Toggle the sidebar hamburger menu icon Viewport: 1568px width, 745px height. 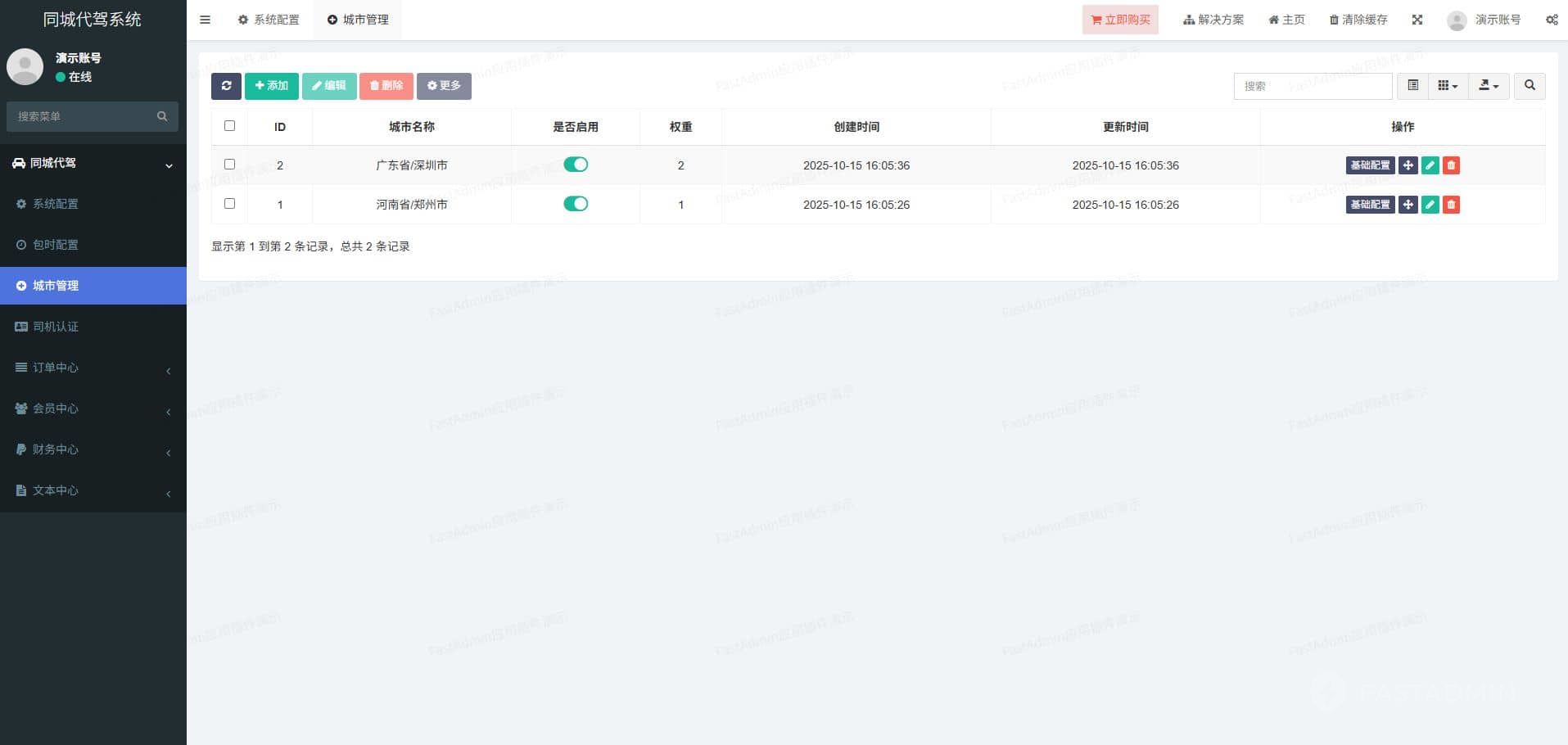point(205,20)
